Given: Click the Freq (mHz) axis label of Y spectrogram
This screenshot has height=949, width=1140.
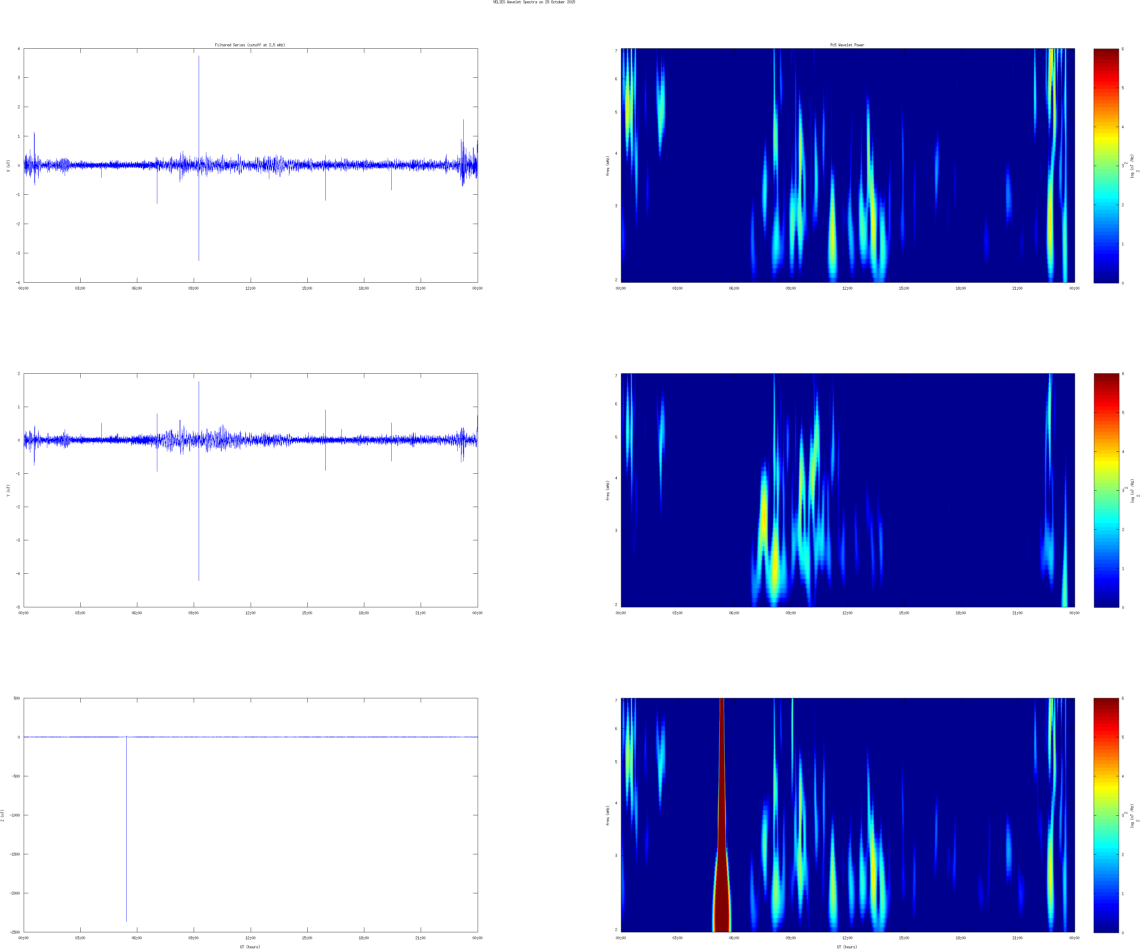Looking at the screenshot, I should point(607,490).
